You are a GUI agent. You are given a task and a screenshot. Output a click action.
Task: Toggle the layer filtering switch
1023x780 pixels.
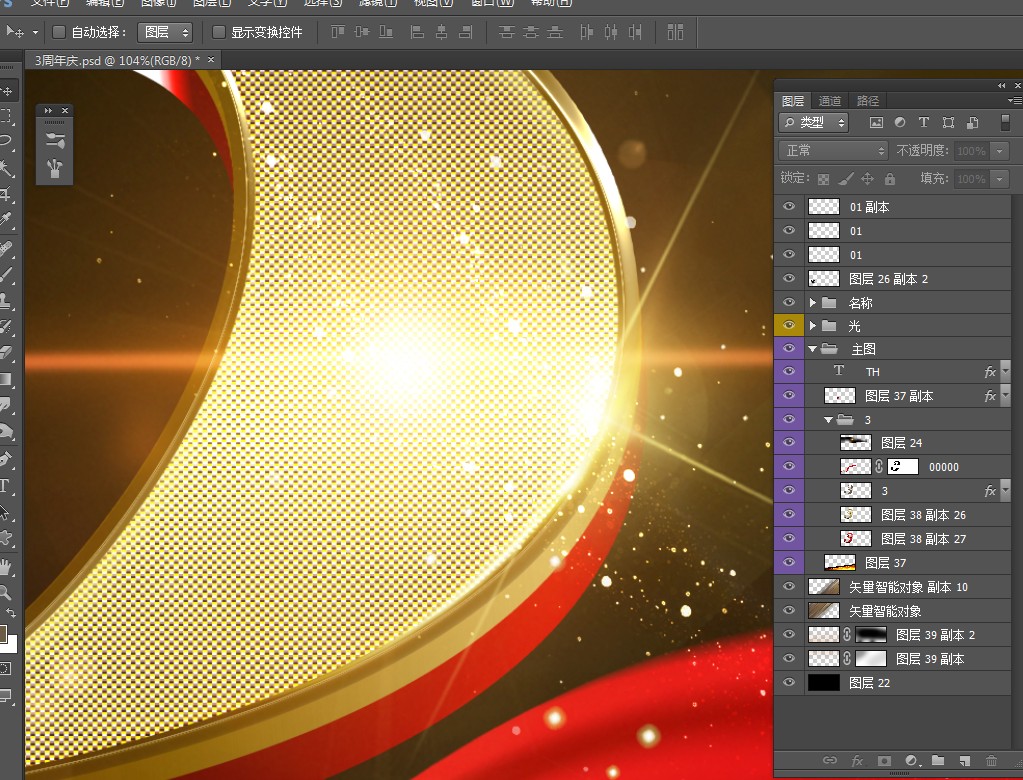(1005, 123)
